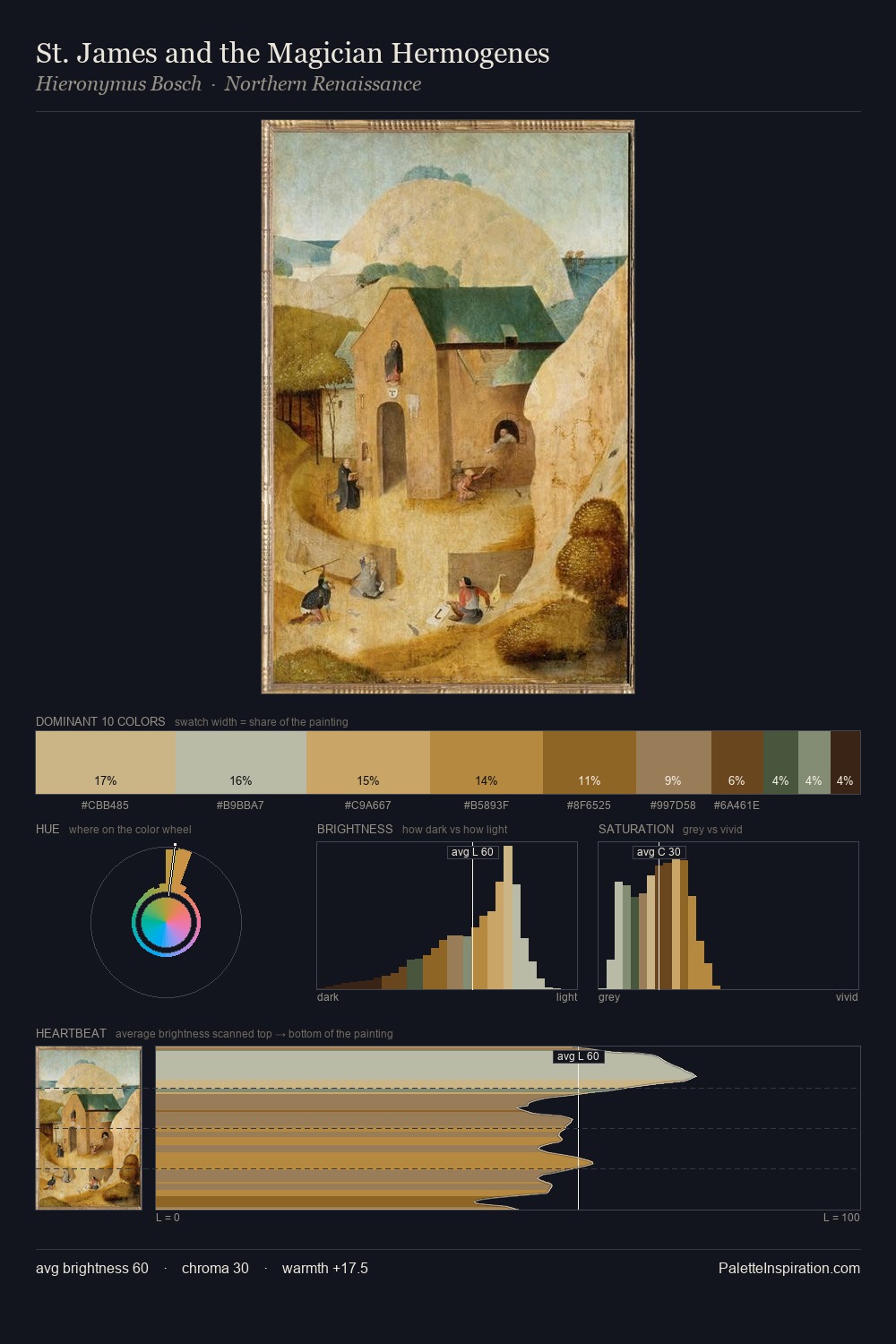Click the 'grey' axis label under saturation
896x1344 pixels.
coord(609,996)
